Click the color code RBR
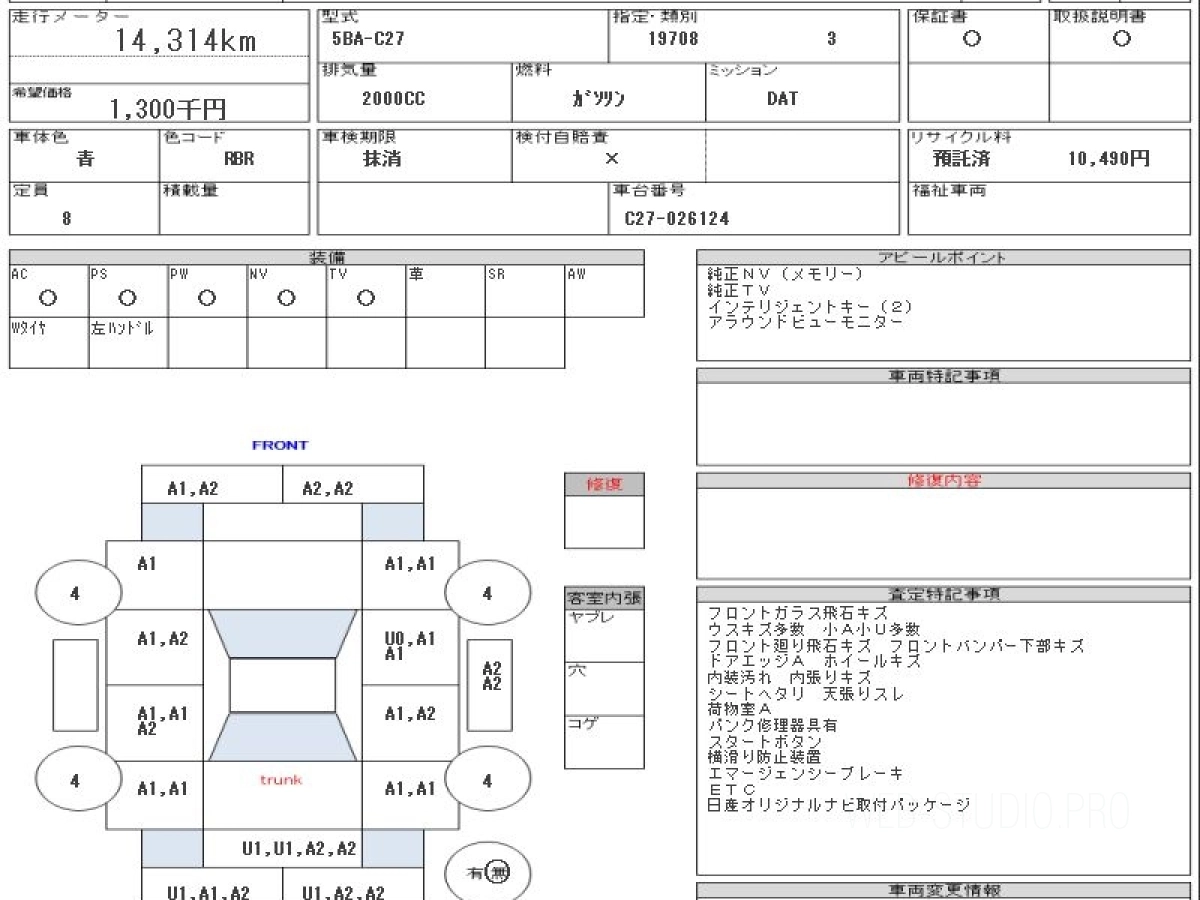This screenshot has width=1200, height=900. [238, 159]
